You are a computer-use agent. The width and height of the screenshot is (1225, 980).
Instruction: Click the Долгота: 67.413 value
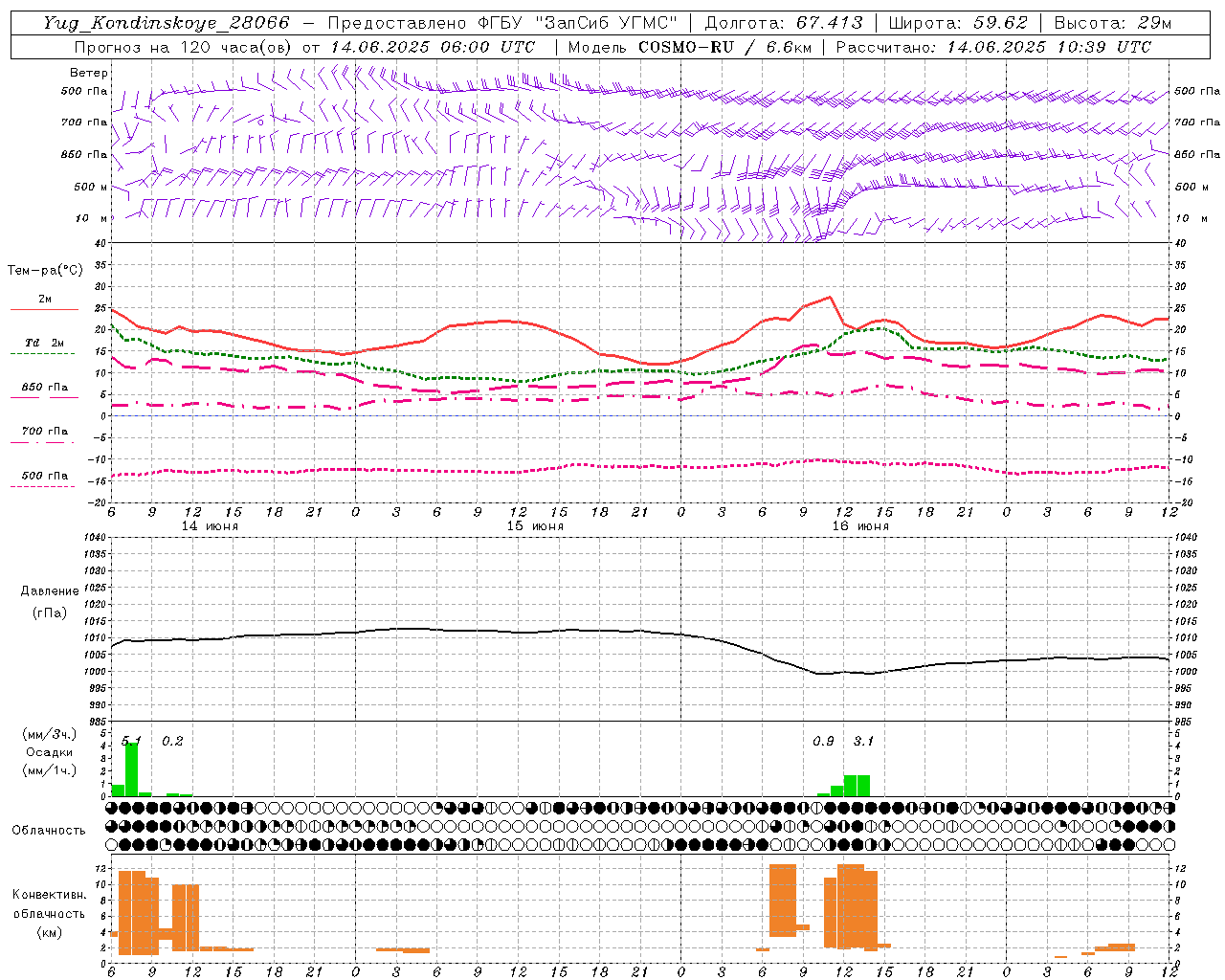(784, 23)
